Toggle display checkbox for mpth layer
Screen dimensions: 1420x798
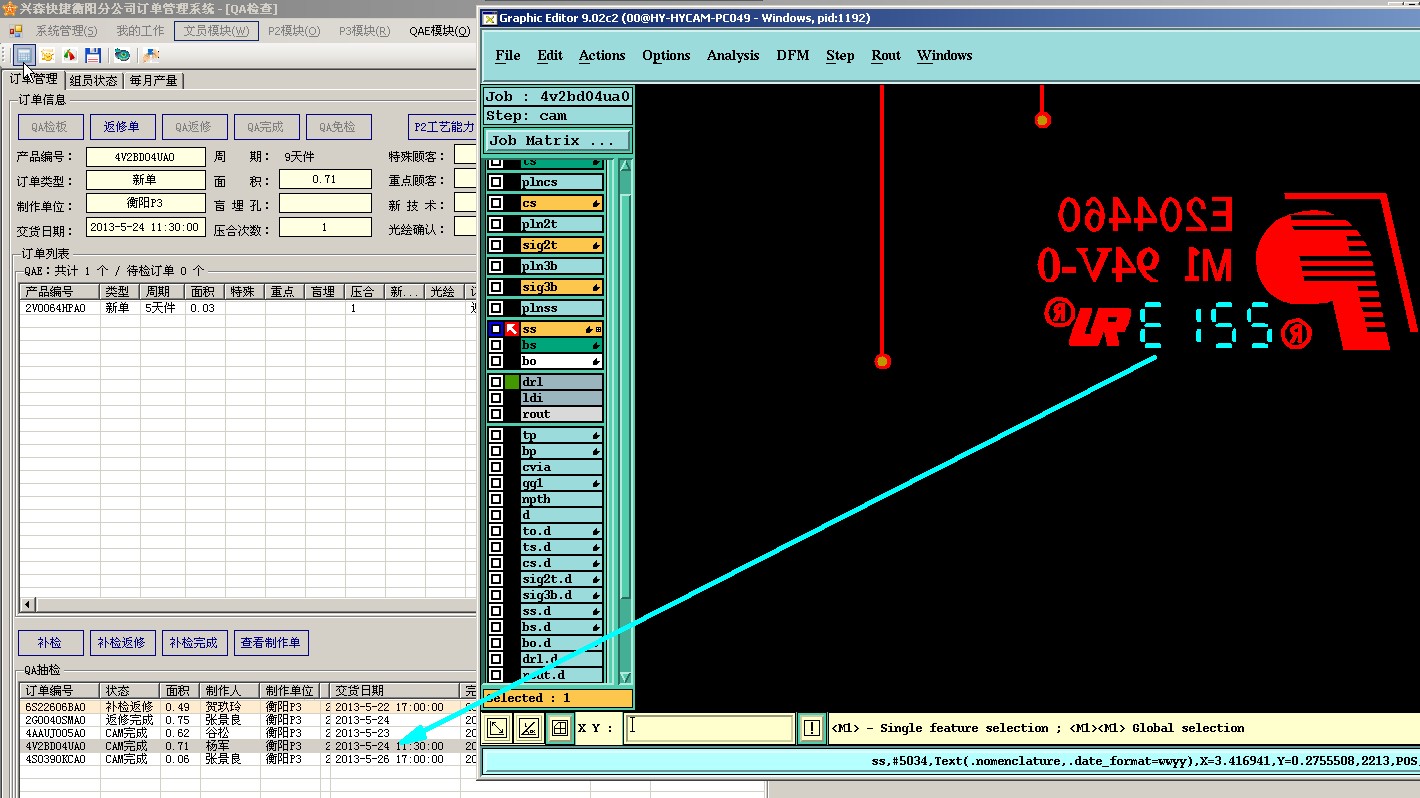click(496, 499)
